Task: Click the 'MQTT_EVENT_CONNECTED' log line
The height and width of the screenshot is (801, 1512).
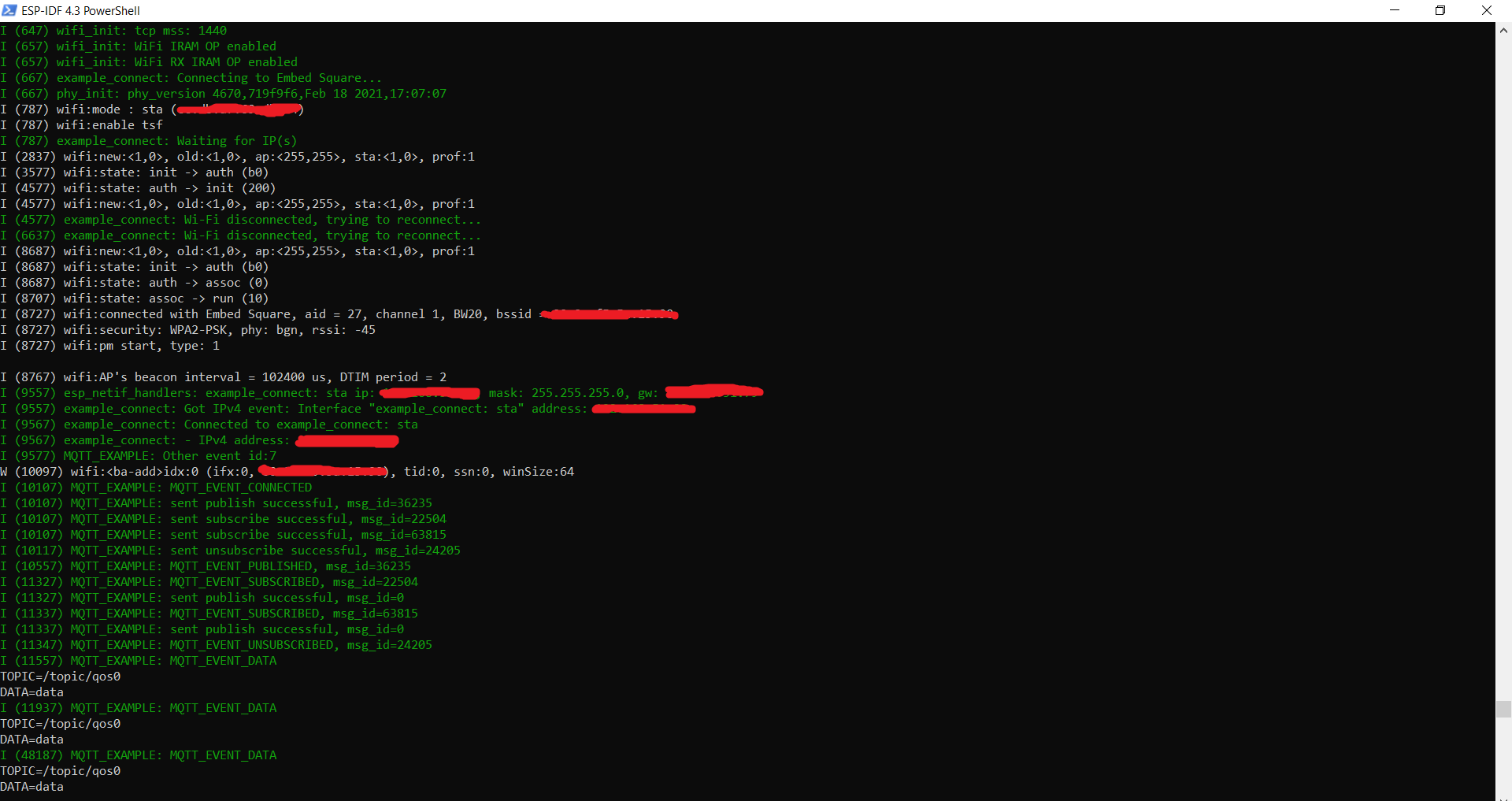Action: 156,488
